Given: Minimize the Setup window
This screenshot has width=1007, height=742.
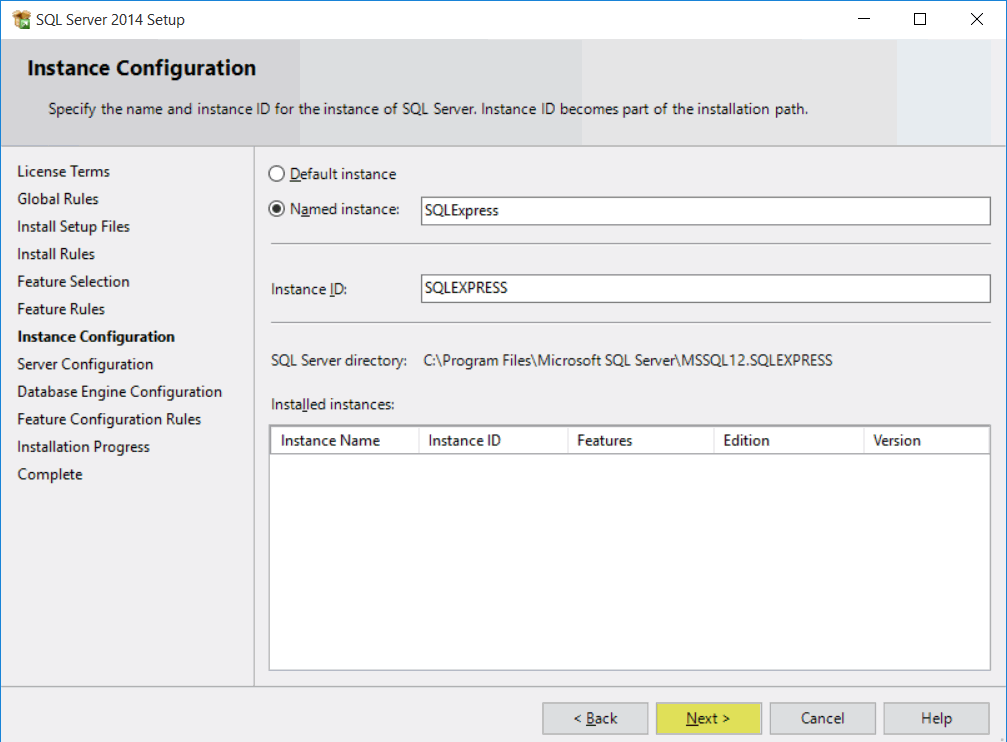Looking at the screenshot, I should click(864, 19).
